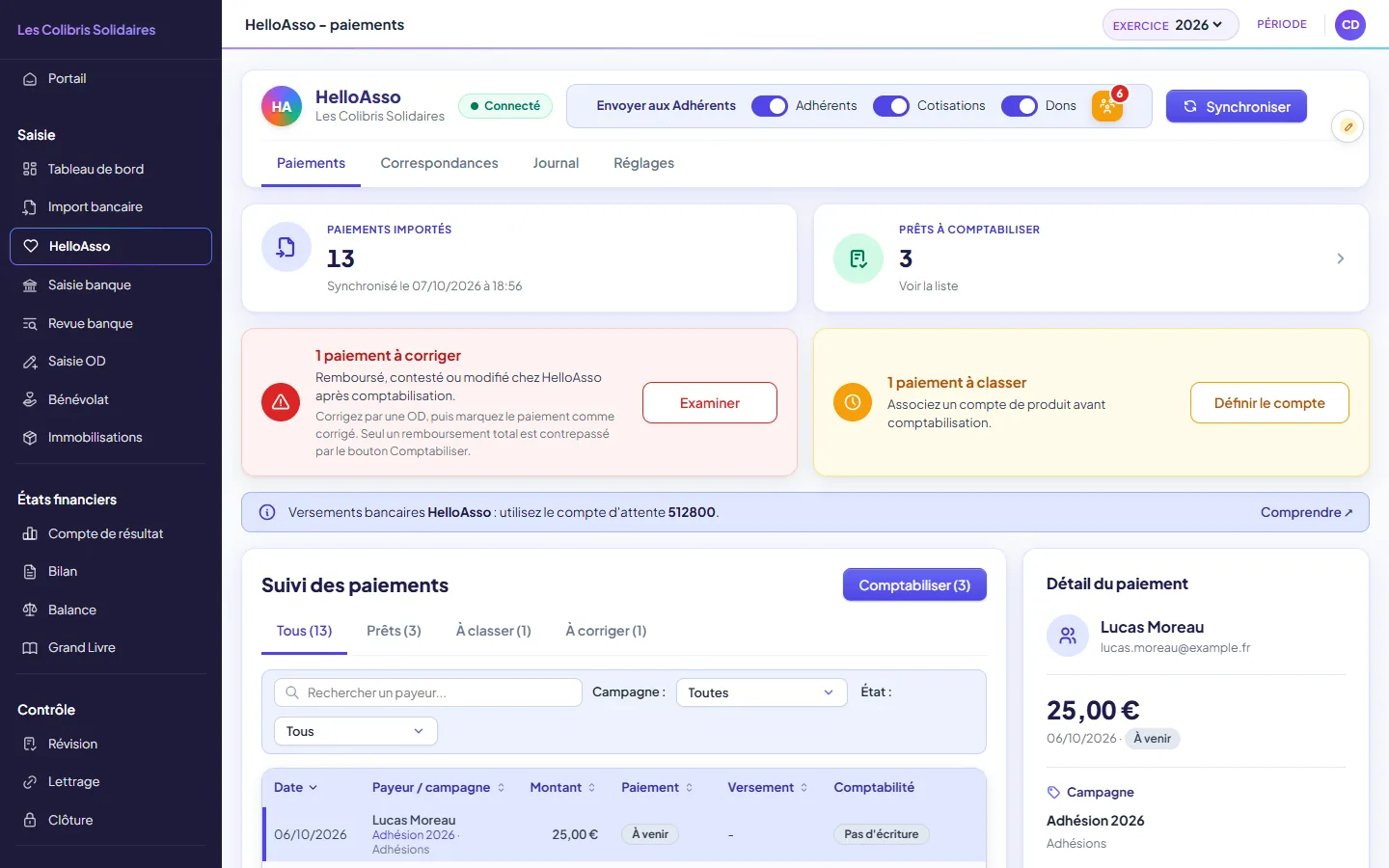This screenshot has height=868, width=1389.
Task: Switch to the Journal tab
Action: tap(556, 163)
